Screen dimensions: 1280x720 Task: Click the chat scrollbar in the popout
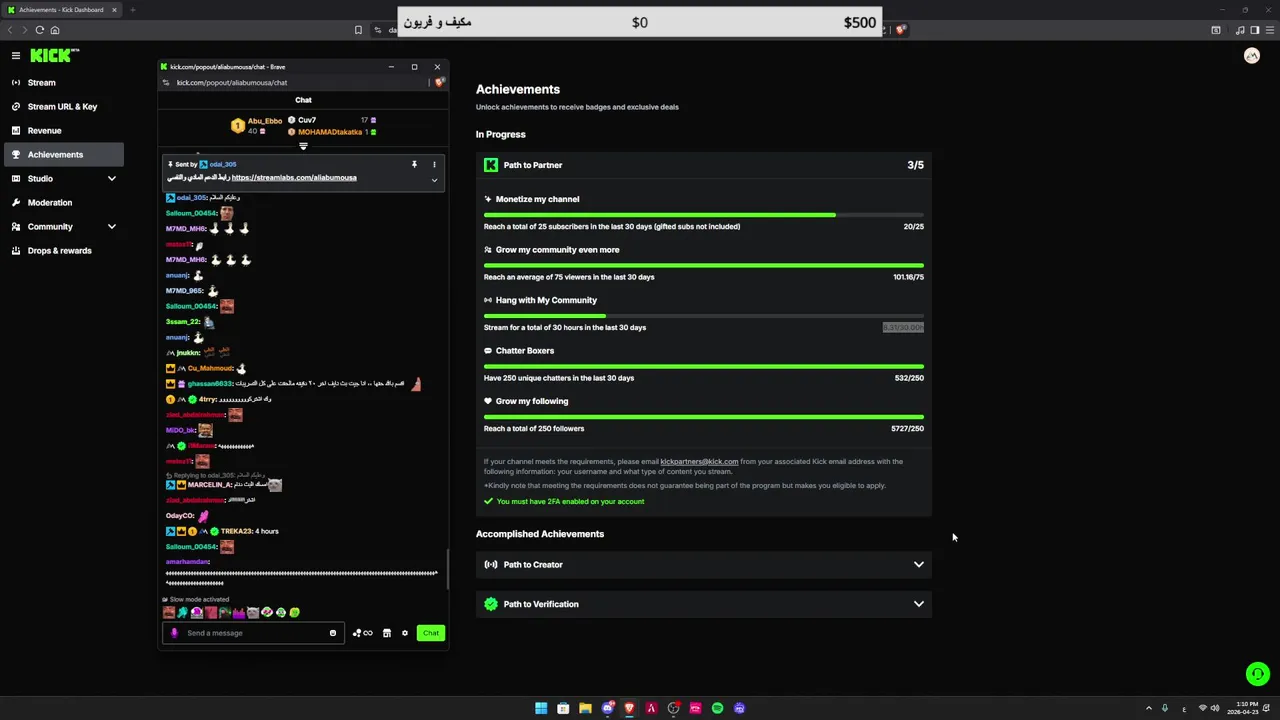tap(447, 570)
